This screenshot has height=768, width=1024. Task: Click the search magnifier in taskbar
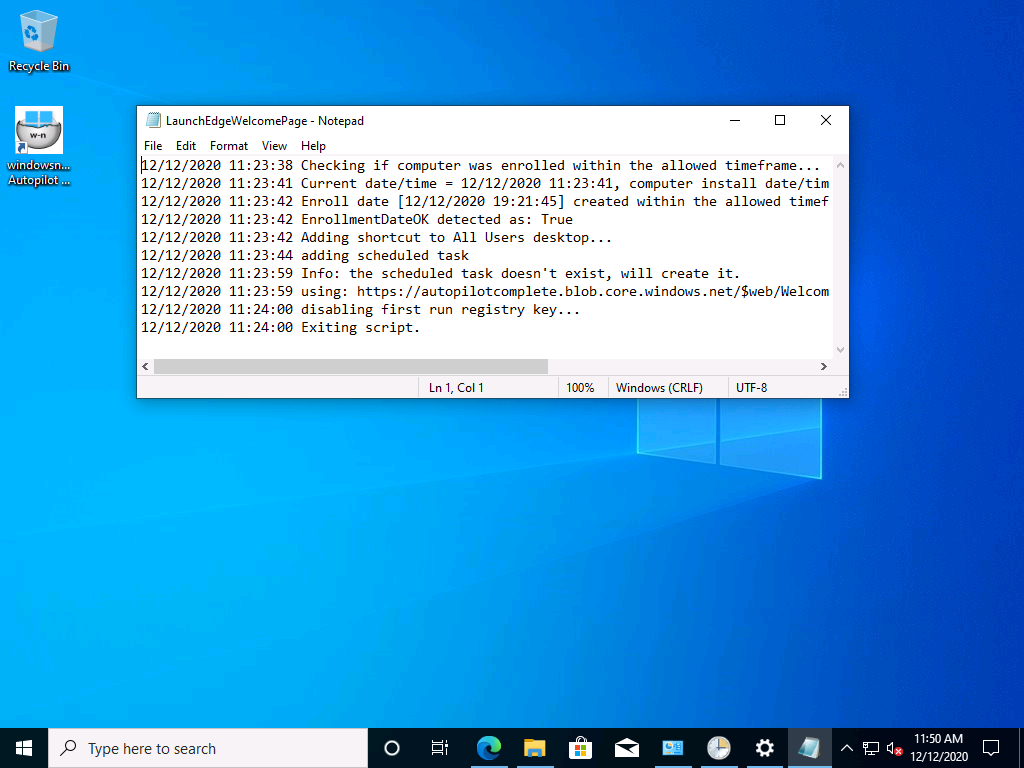point(68,748)
